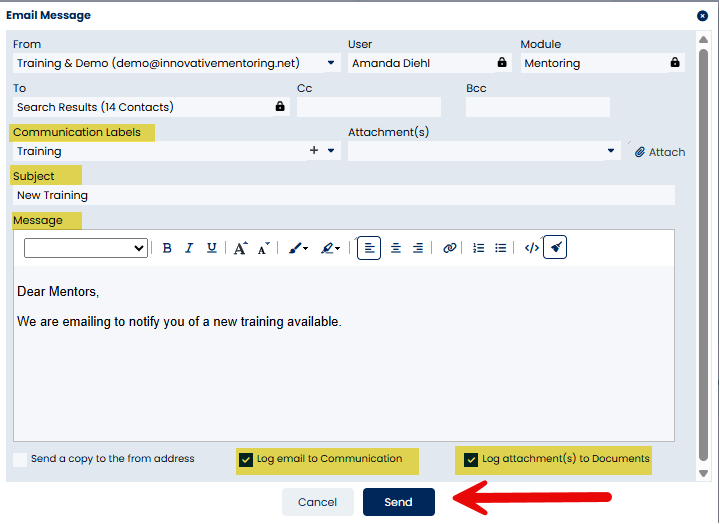Click the Search Results (14 Contacts) text
Screen dimensions: 720x524
95,107
